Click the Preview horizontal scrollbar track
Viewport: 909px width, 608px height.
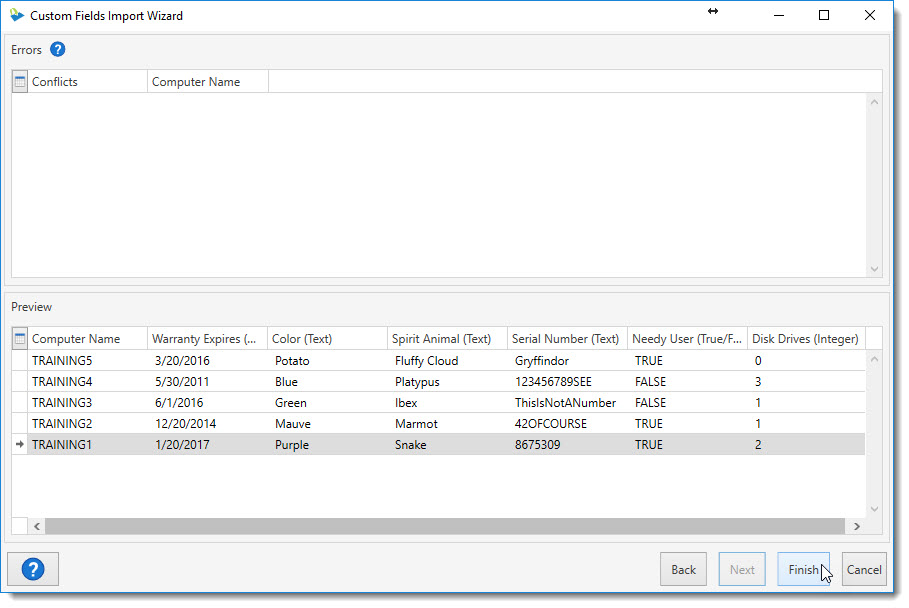445,526
